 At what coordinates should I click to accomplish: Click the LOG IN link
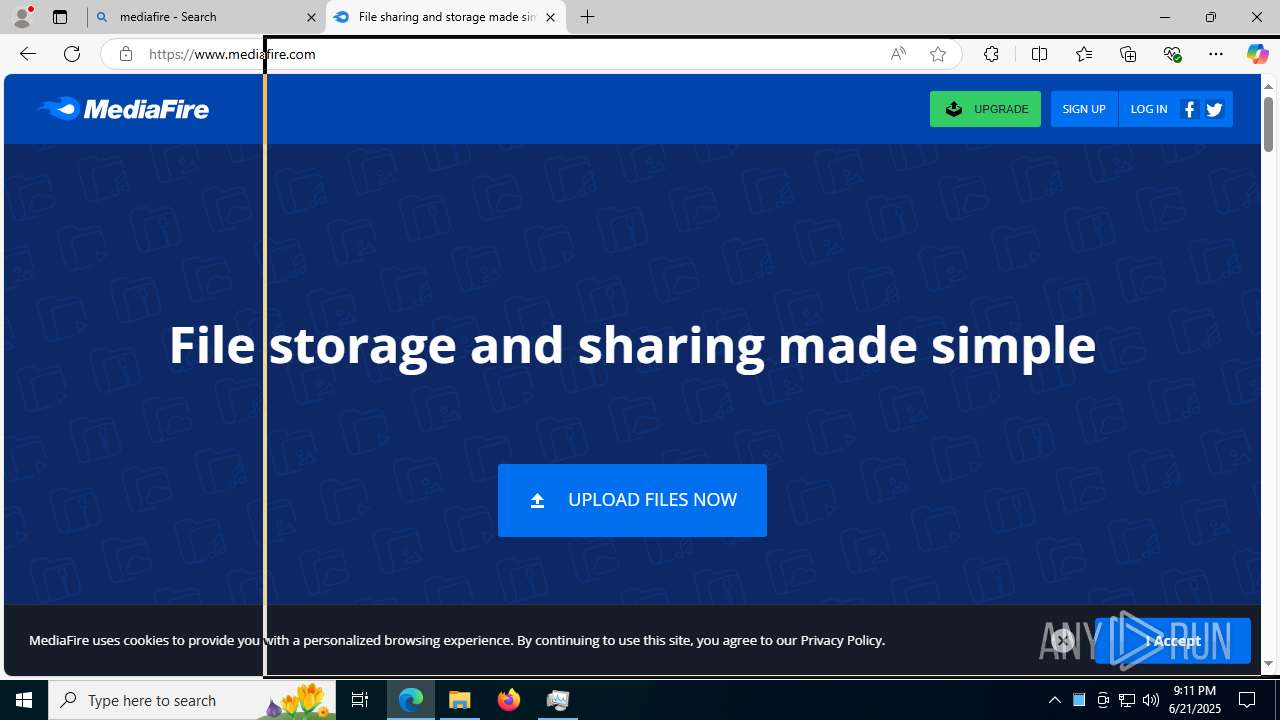(x=1148, y=109)
